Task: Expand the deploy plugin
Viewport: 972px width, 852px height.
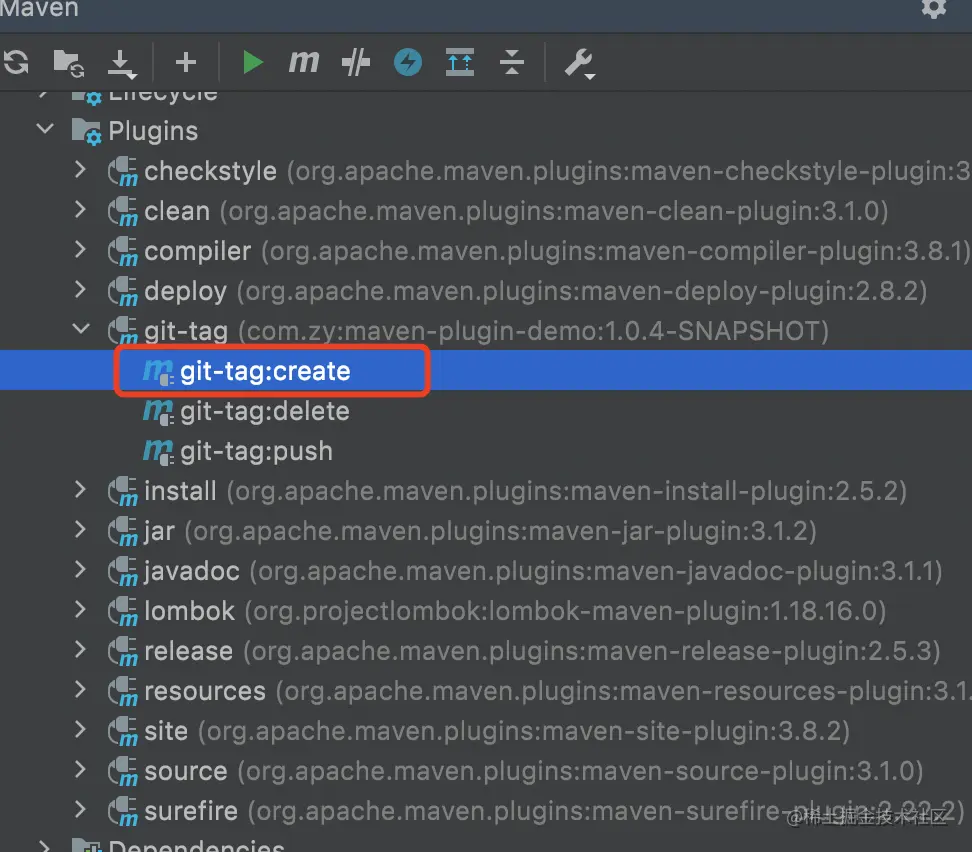Action: [80, 290]
